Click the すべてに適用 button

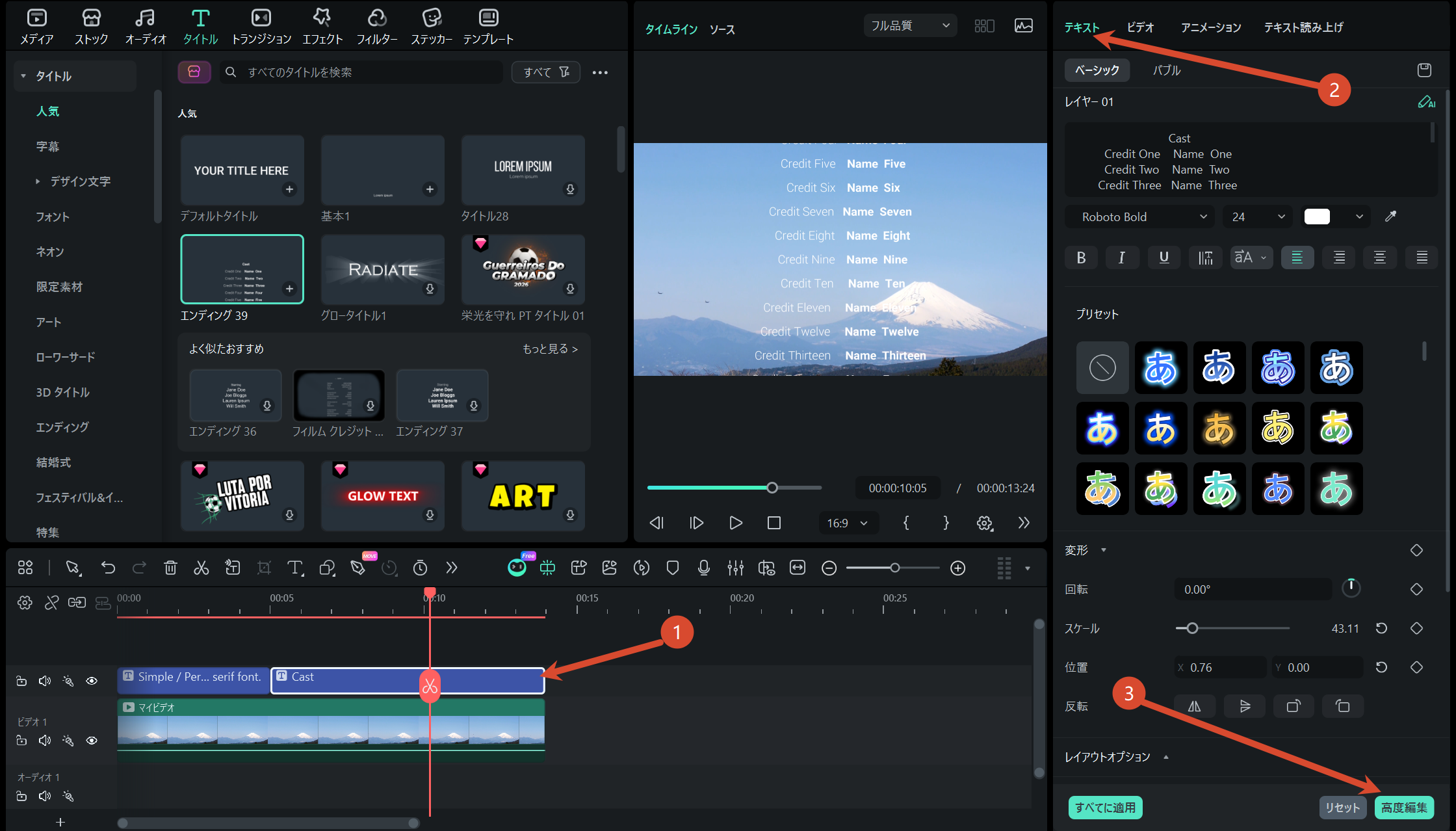pos(1105,808)
